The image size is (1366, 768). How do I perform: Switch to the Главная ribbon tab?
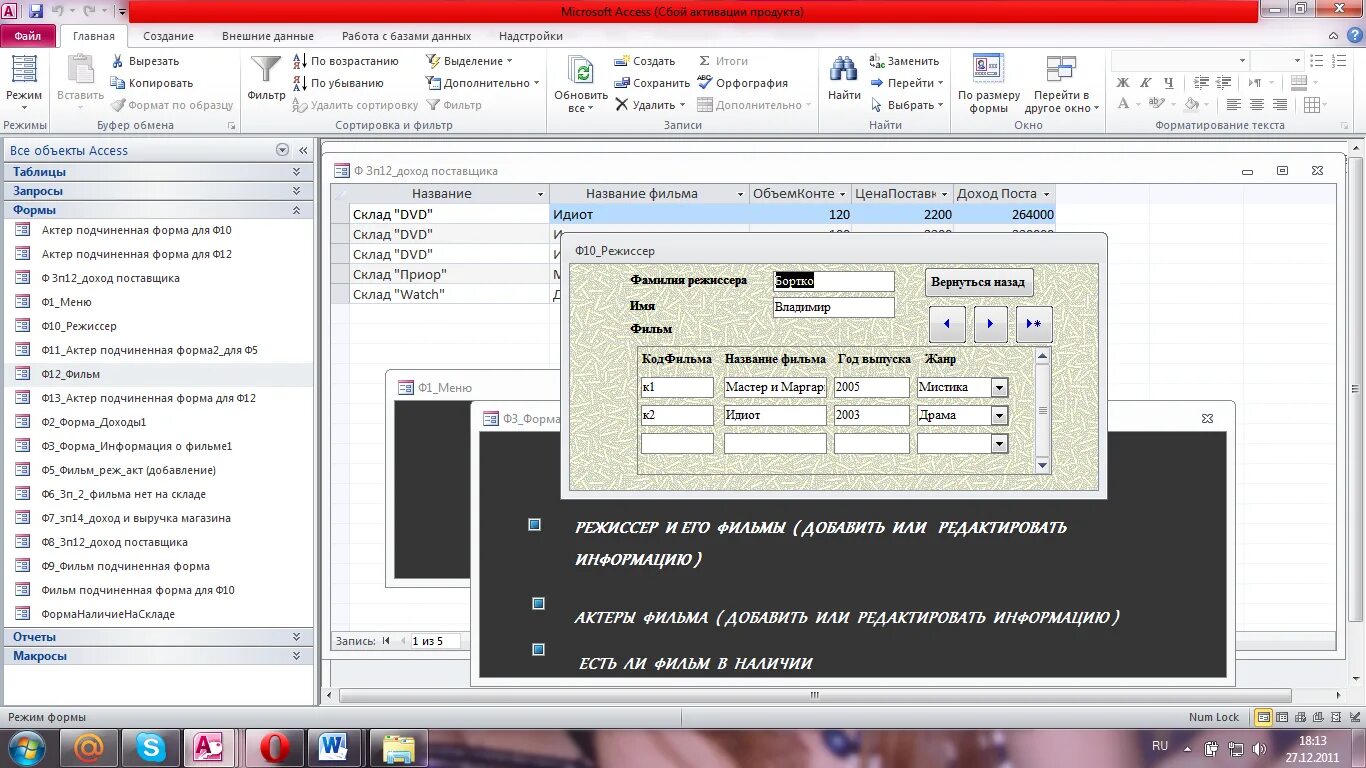coord(94,36)
